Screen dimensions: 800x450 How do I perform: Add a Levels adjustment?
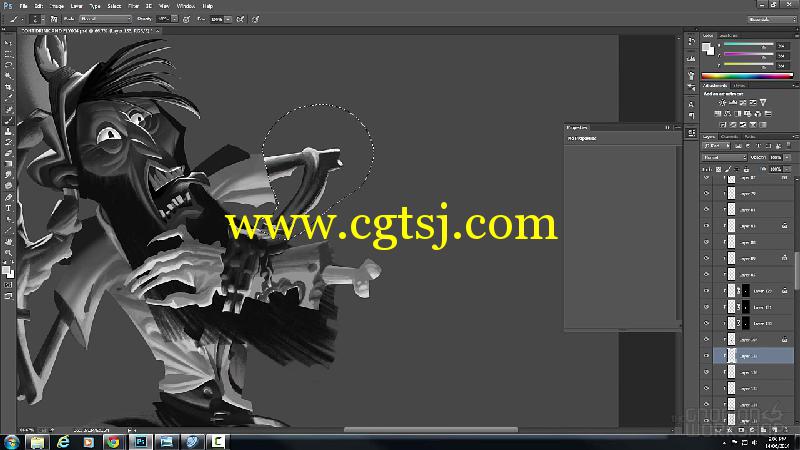tap(733, 103)
